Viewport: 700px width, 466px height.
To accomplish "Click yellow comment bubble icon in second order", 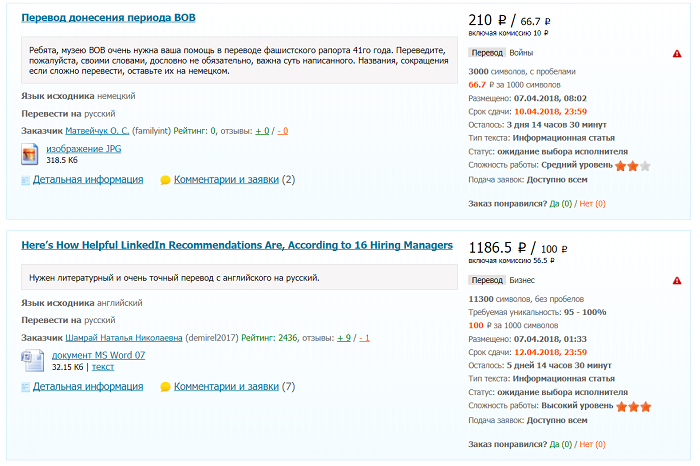I will 165,387.
